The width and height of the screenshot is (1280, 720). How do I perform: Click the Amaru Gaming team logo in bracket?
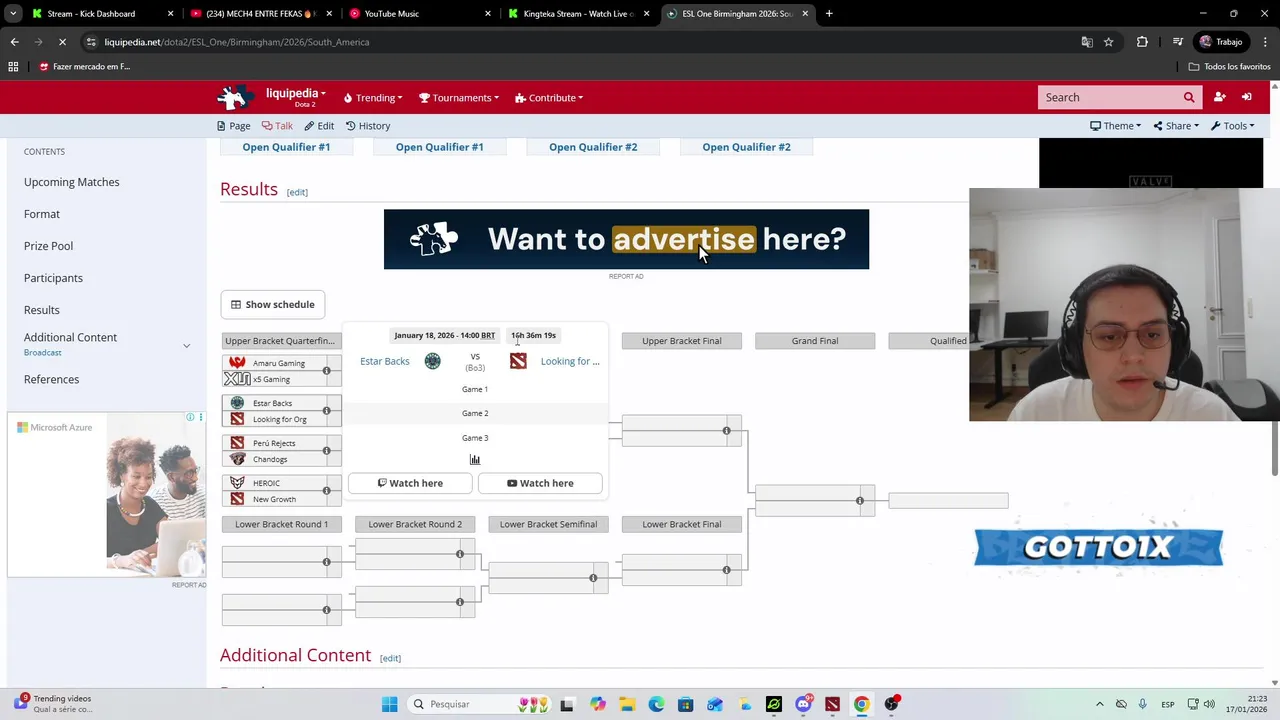[x=237, y=363]
